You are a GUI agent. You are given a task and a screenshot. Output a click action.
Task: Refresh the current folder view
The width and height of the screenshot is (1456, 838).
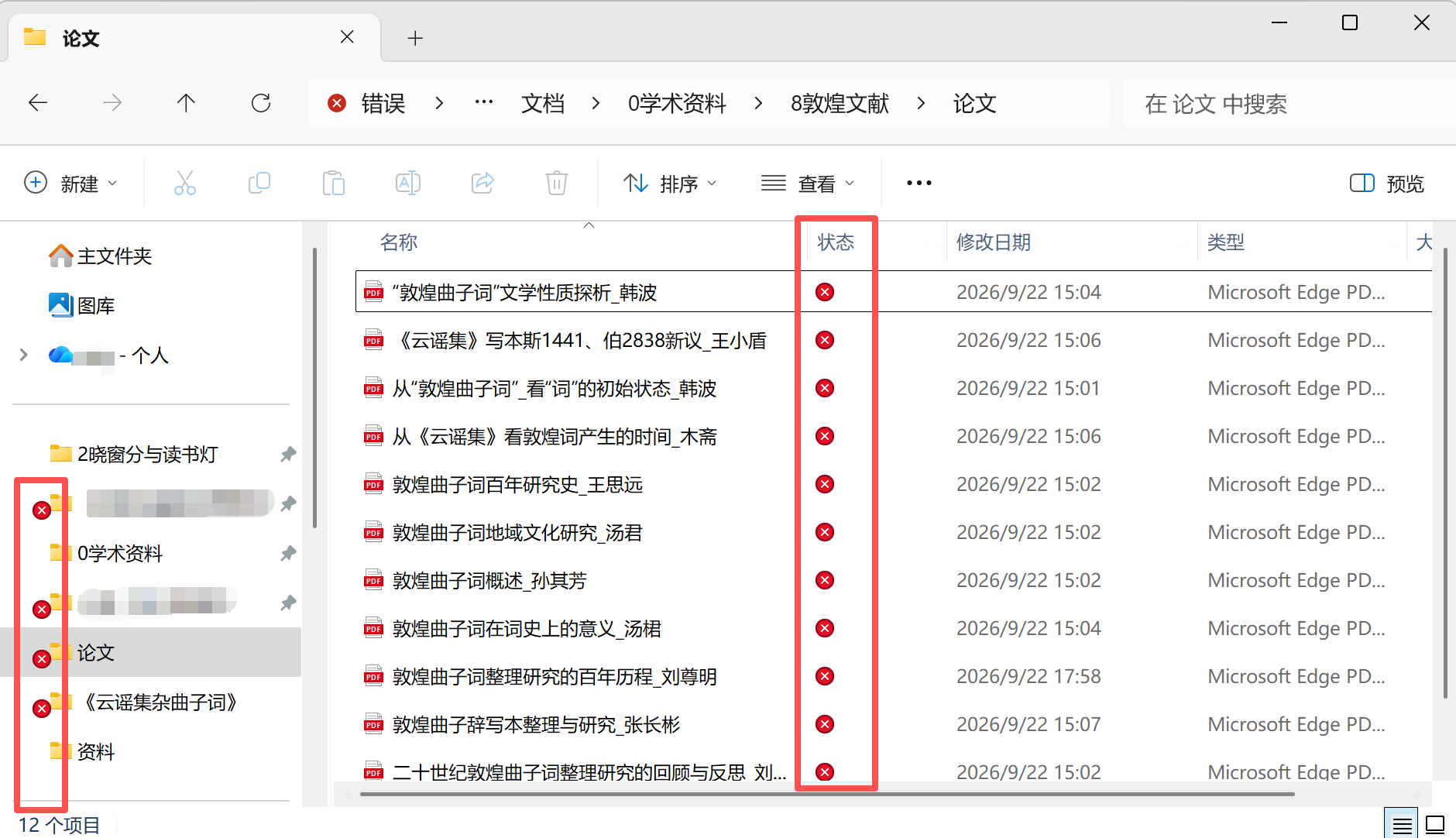[261, 103]
